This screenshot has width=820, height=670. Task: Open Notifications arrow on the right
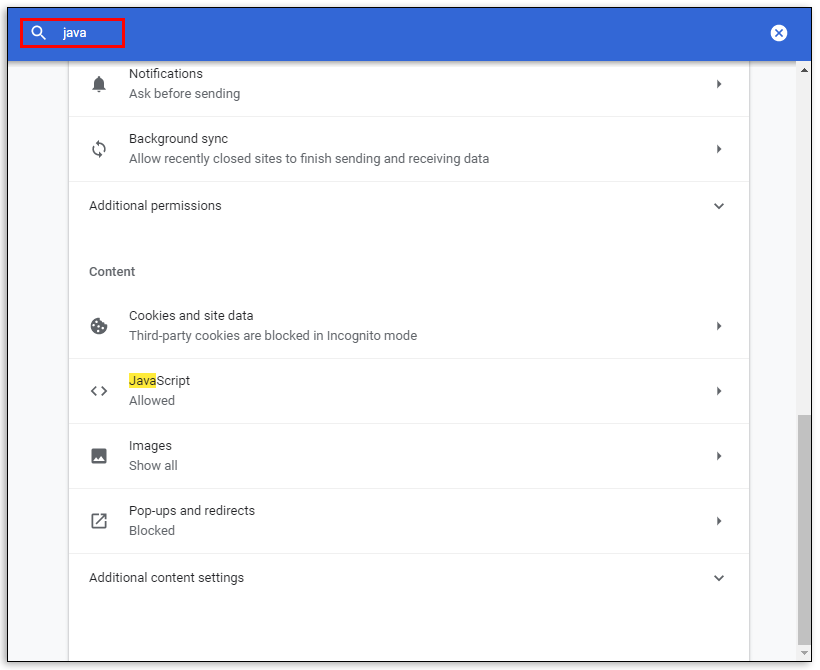(x=718, y=84)
